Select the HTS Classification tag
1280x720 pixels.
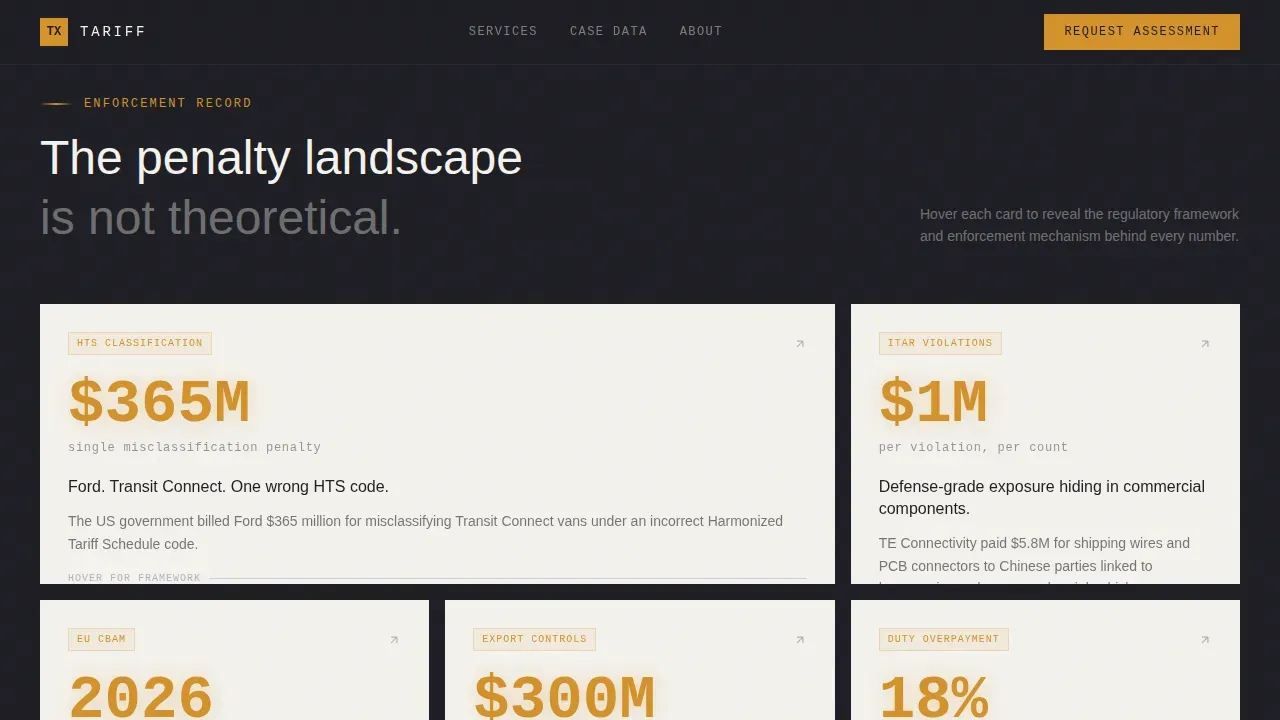coord(140,343)
